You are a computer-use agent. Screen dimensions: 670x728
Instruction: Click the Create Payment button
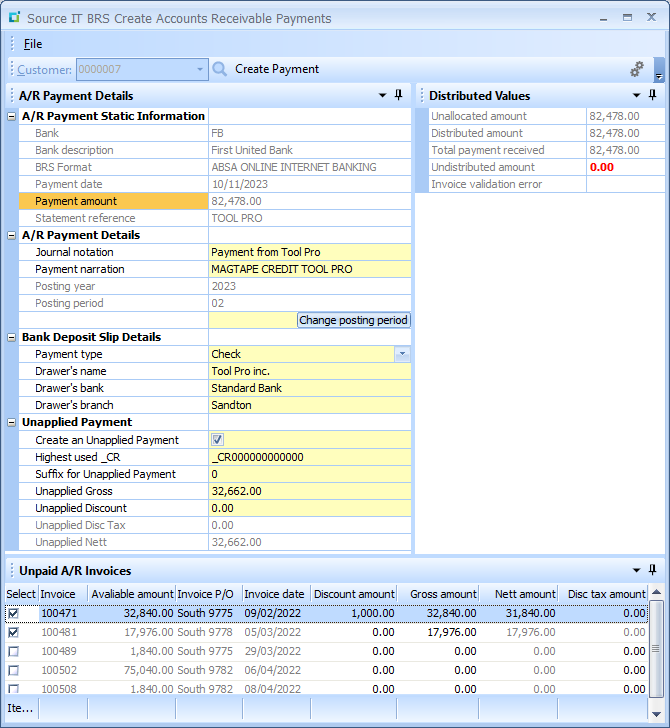(277, 69)
